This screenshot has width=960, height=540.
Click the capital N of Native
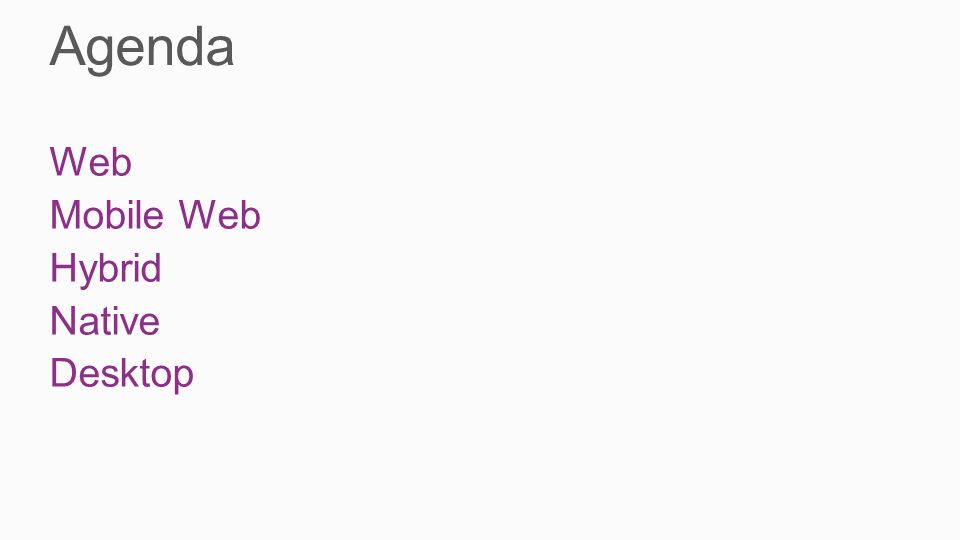[62, 321]
